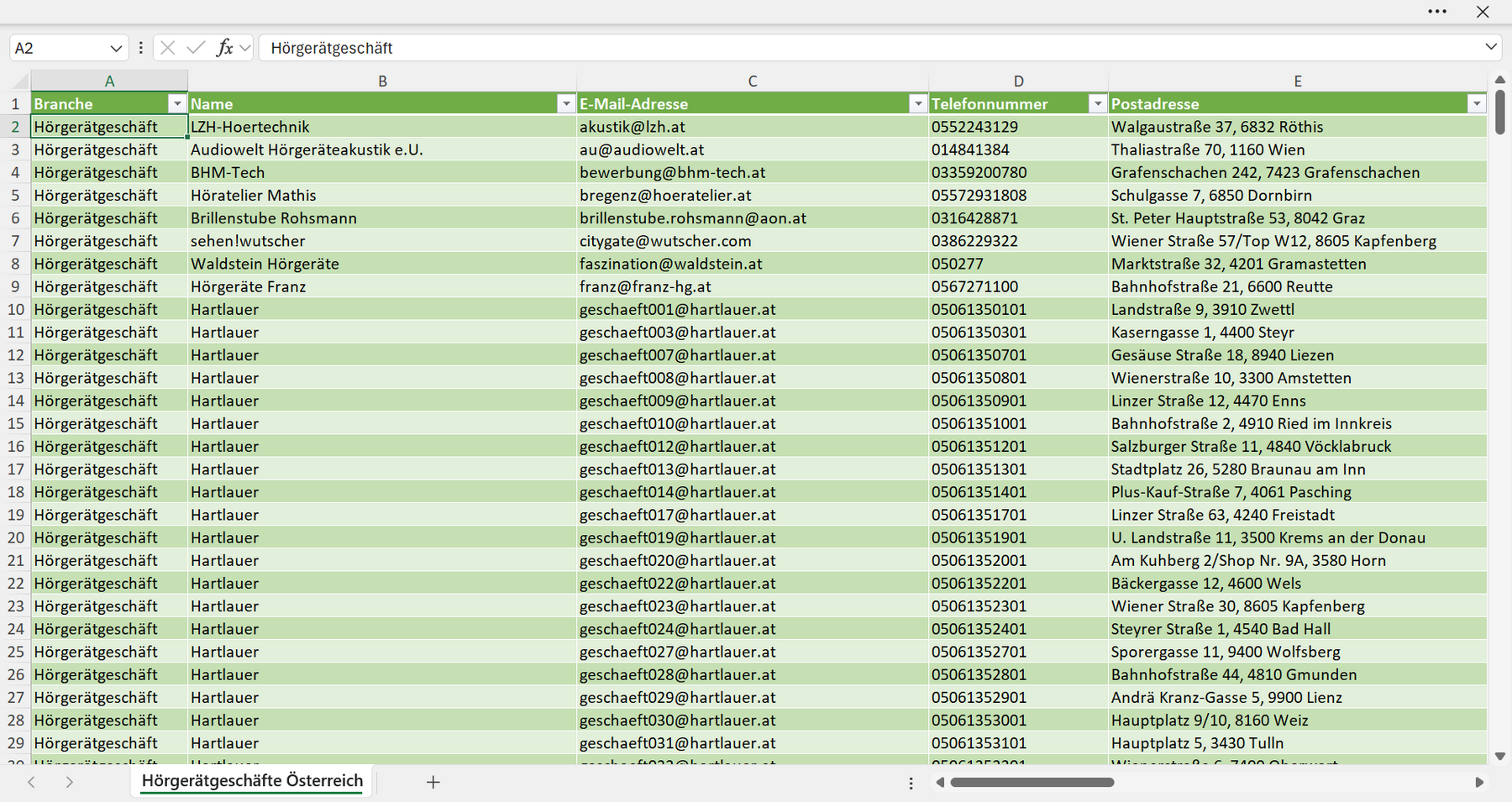
Task: Select the phone number 0552243129
Action: tap(1018, 127)
